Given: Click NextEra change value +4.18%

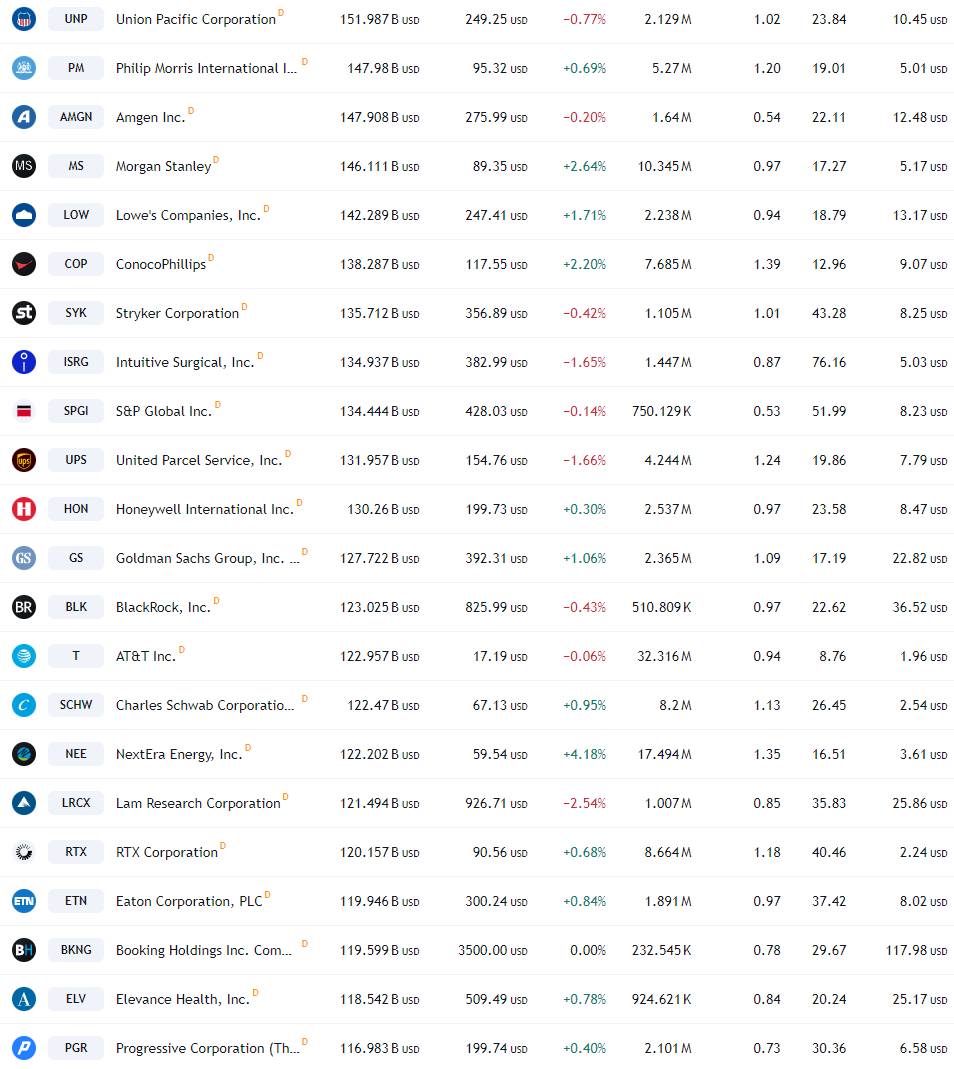Looking at the screenshot, I should [x=584, y=754].
